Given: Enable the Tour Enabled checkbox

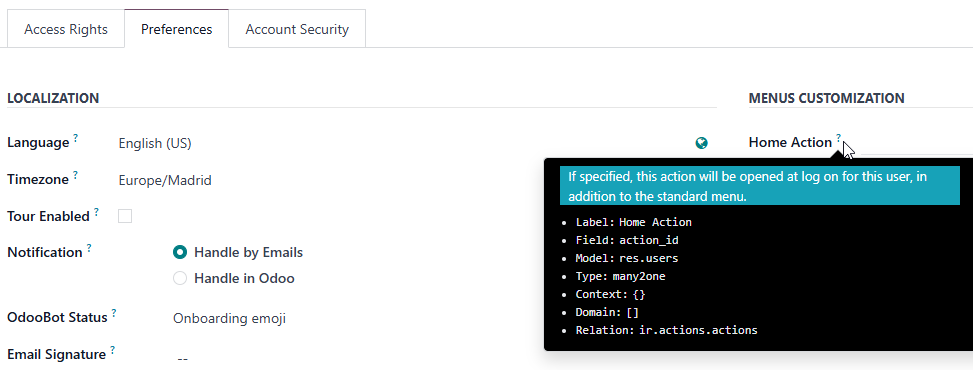Looking at the screenshot, I should 125,216.
